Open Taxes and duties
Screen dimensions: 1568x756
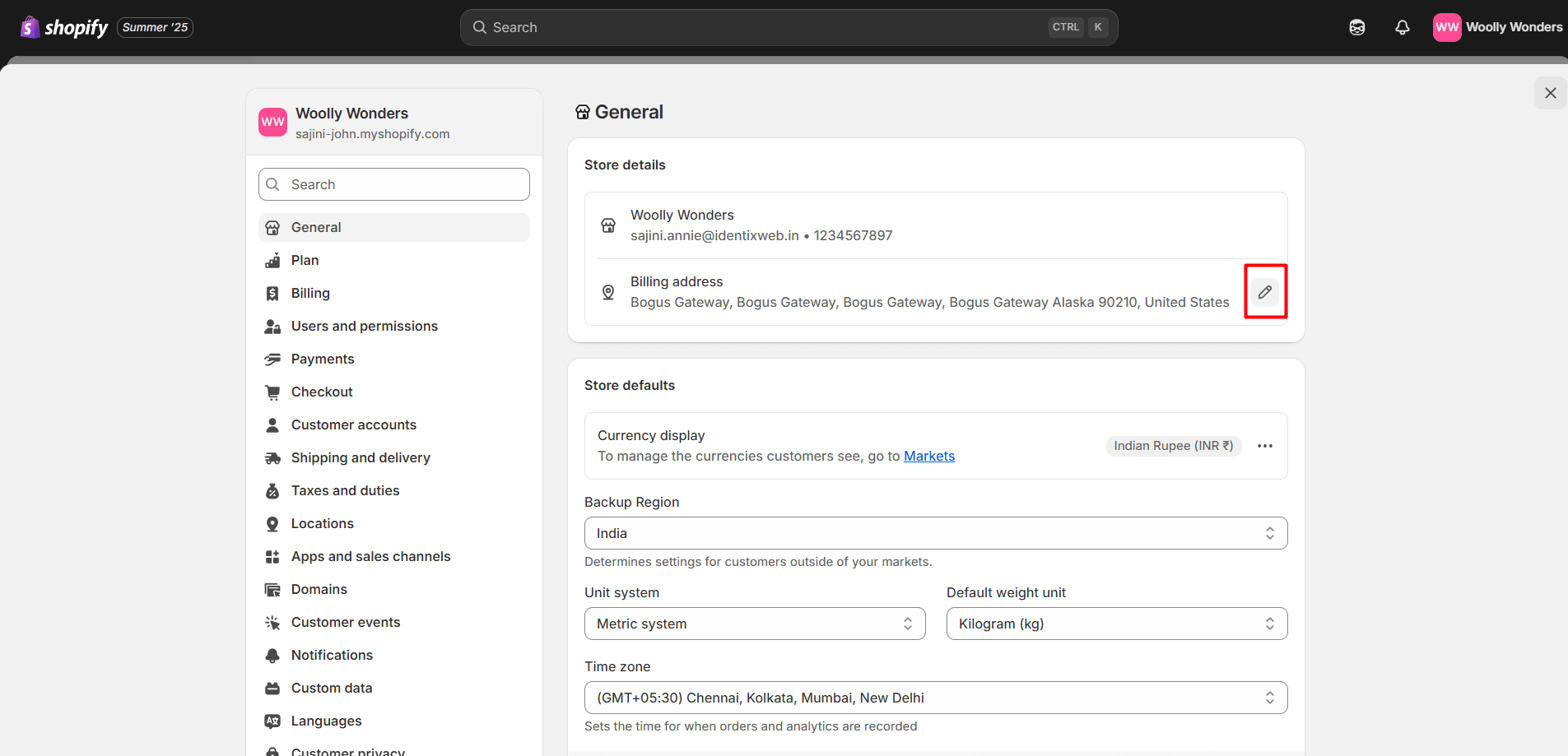coord(394,490)
